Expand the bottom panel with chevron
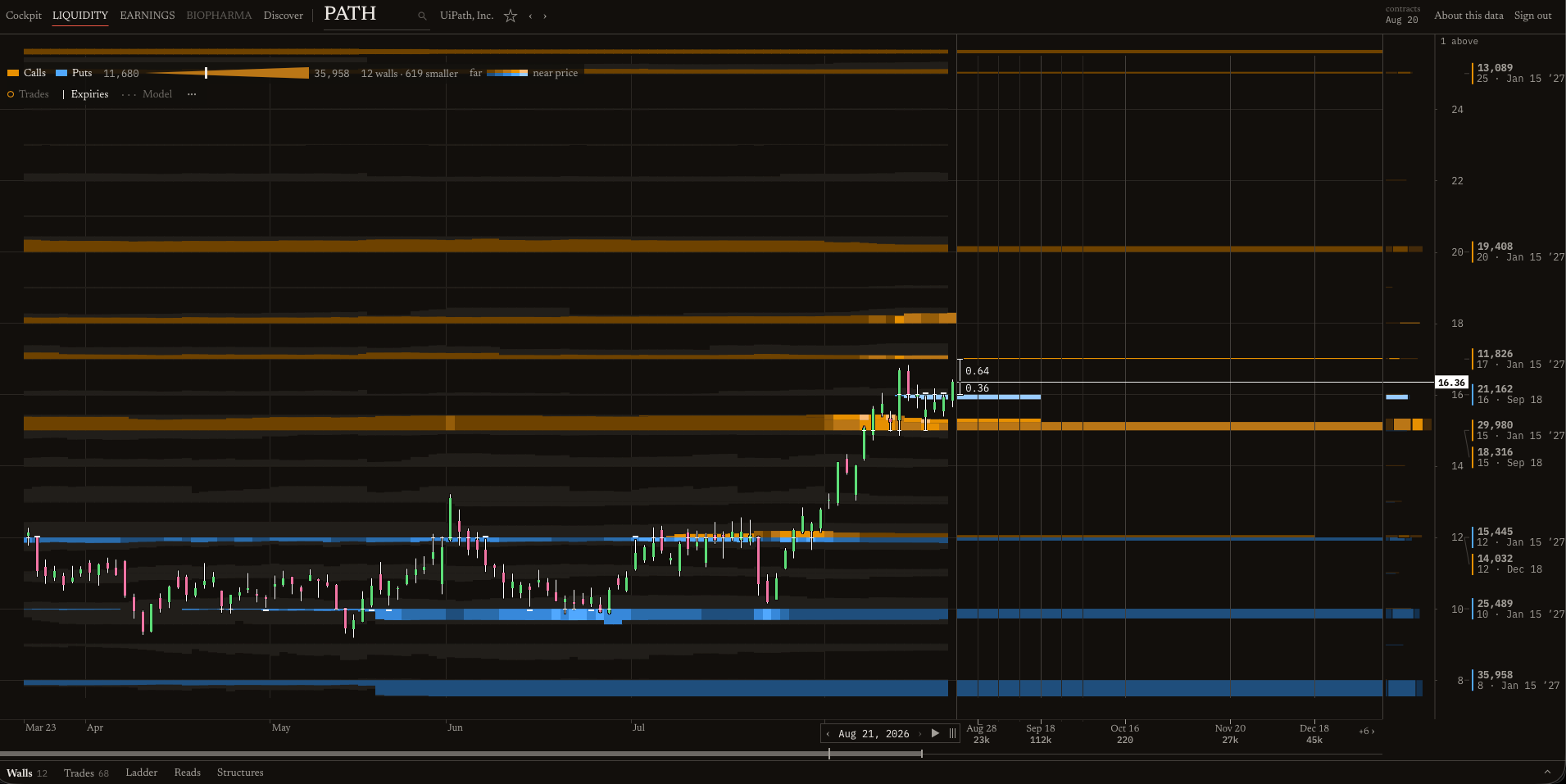 (1547, 772)
